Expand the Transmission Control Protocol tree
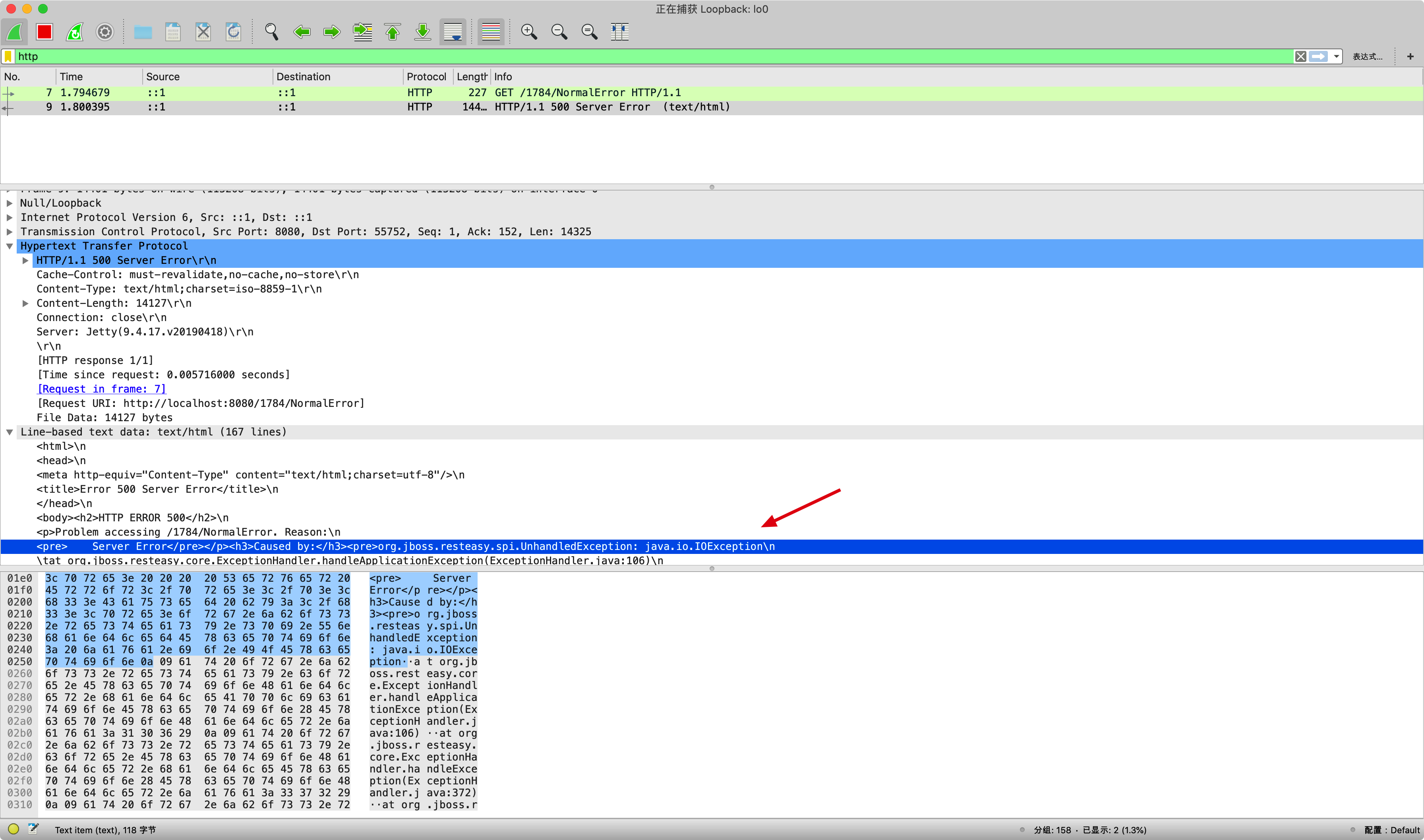The width and height of the screenshot is (1424, 840). click(x=10, y=232)
